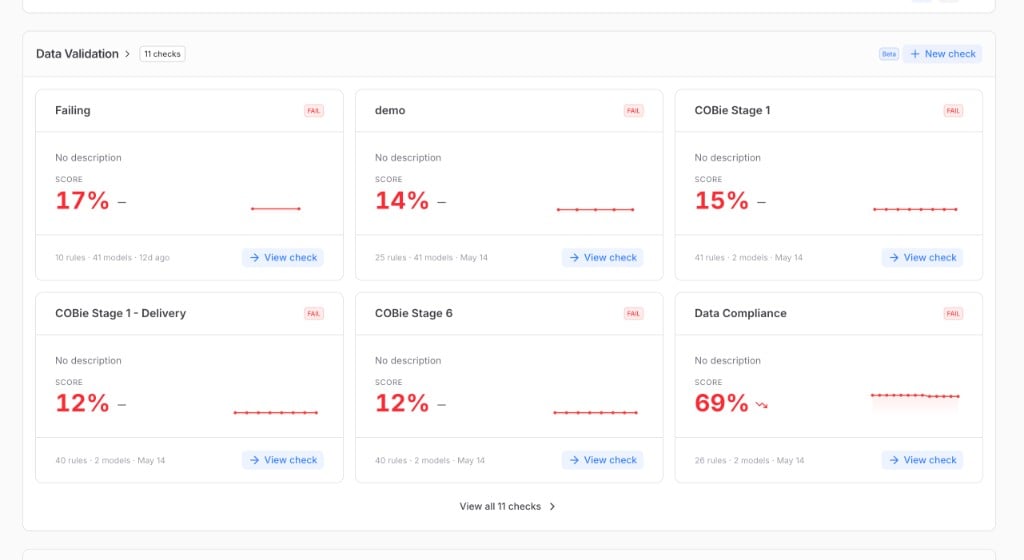Click the 69% score value
Viewport: 1024px width, 560px height.
(x=722, y=403)
